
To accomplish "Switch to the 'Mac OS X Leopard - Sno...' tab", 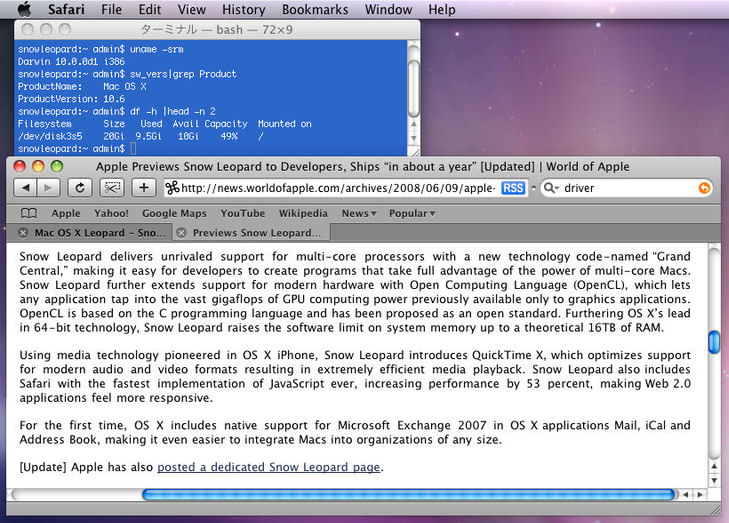I will [x=90, y=232].
